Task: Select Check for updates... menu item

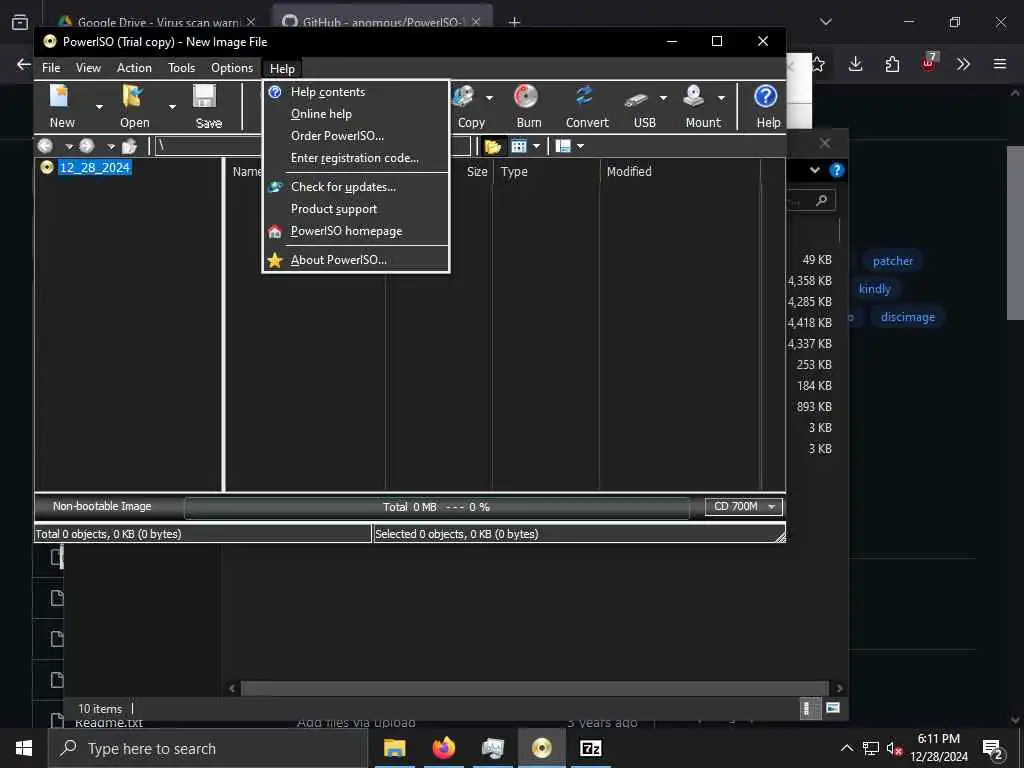Action: (x=356, y=187)
